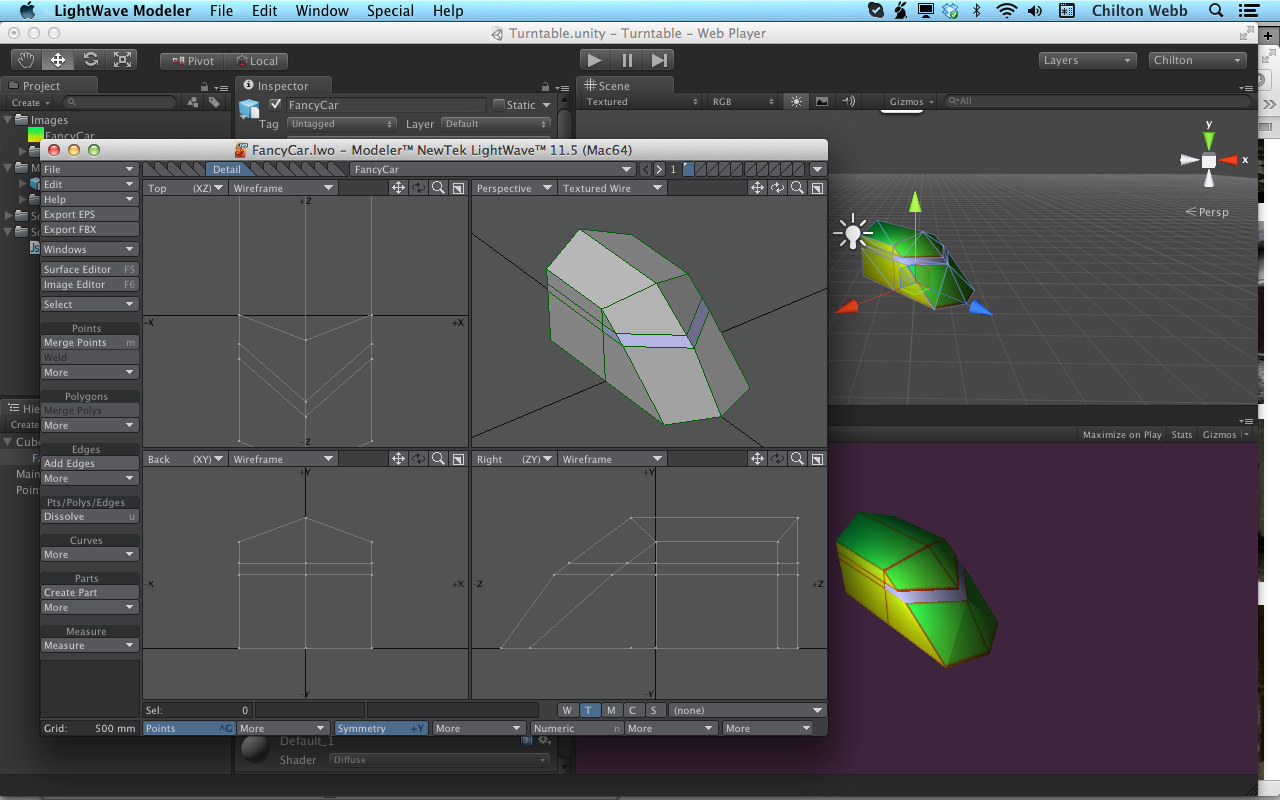Go to previous layer bank arrow
Screen dimensions: 1280x800
pyautogui.click(x=646, y=169)
